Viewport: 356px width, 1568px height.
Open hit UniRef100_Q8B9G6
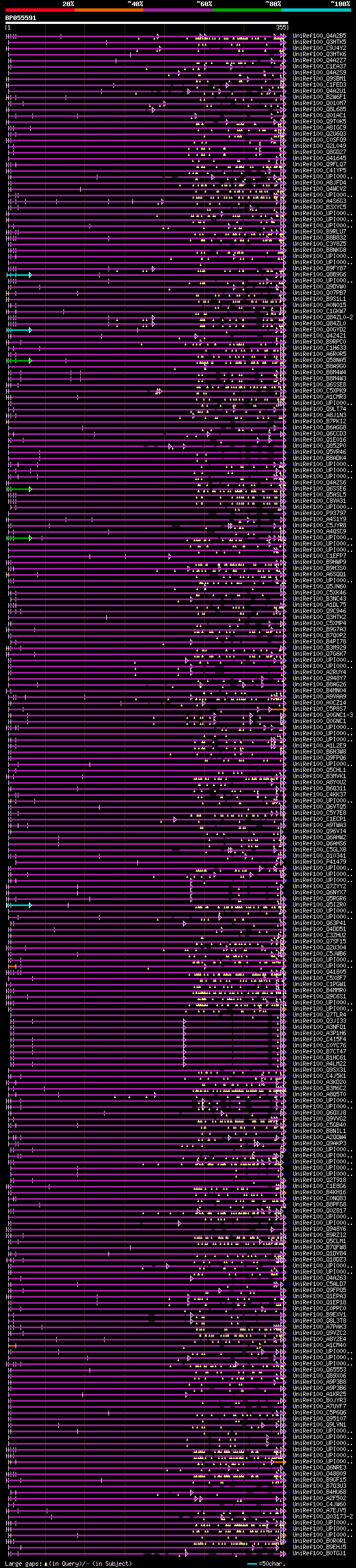[x=319, y=275]
